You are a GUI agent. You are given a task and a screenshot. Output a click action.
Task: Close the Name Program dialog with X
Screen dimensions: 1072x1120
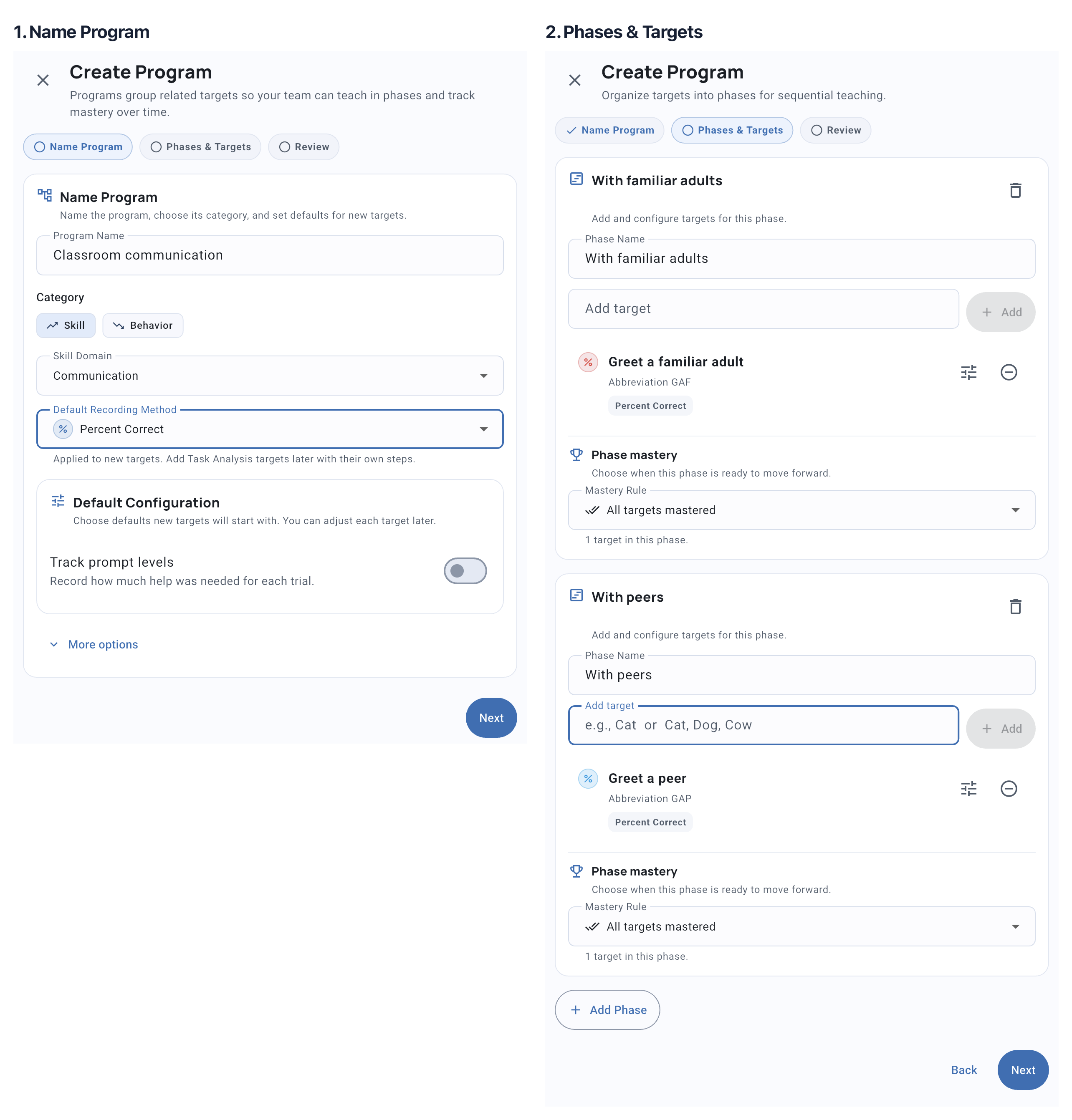[43, 80]
